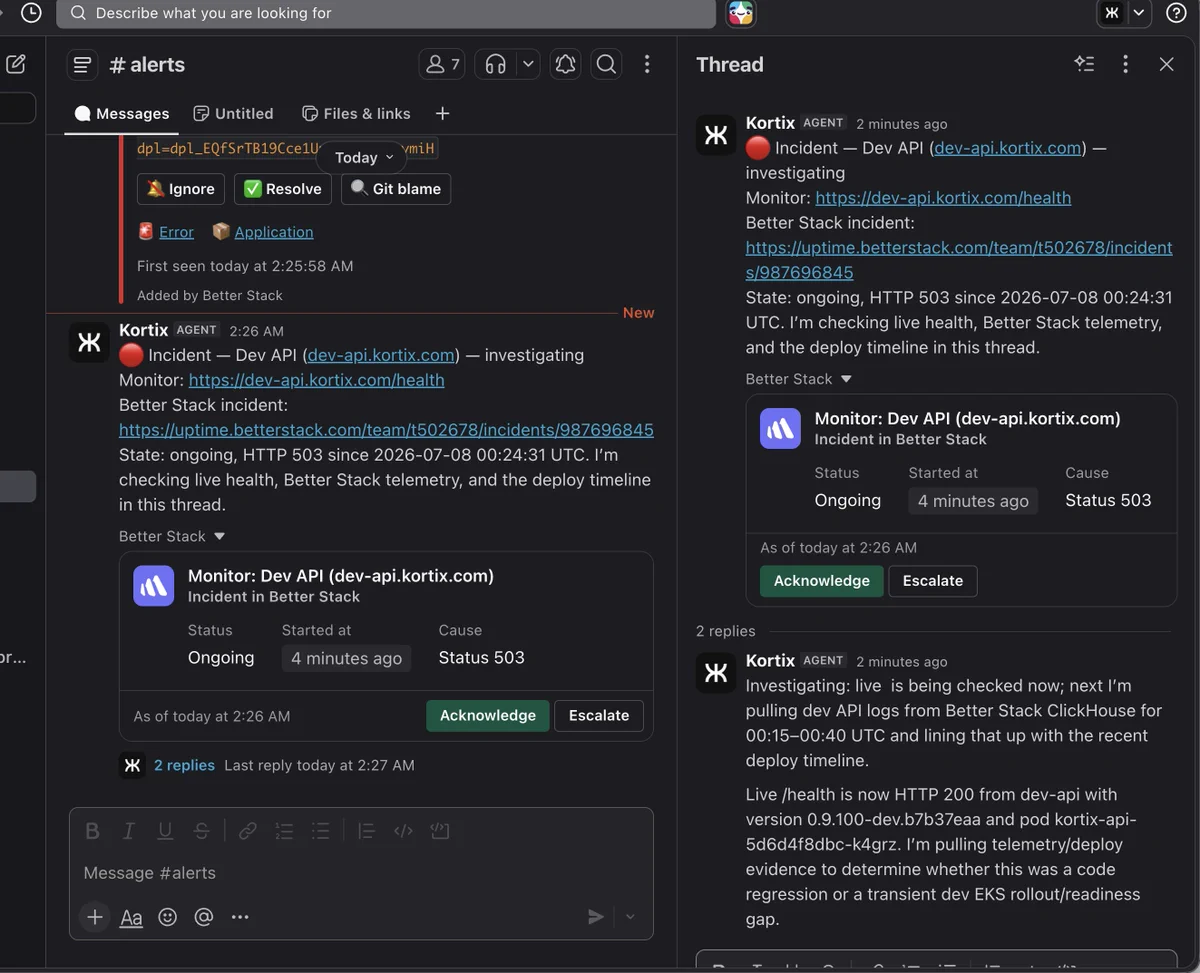Screen dimensions: 1200x973
Task: Toggle strikethrough formatting in channel composer
Action: click(x=201, y=831)
